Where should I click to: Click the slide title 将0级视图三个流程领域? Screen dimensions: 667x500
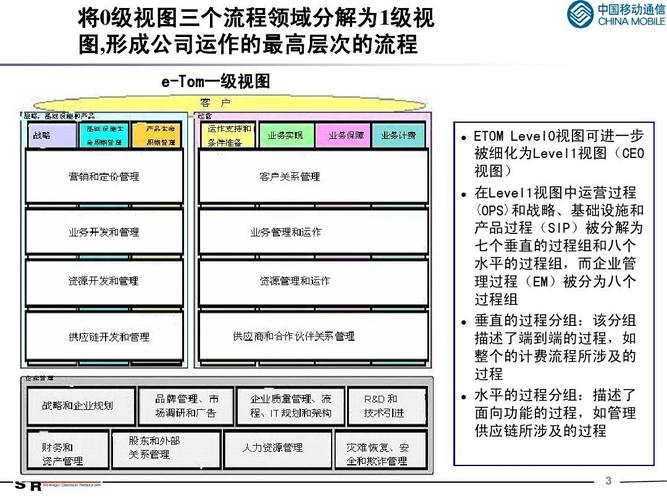click(256, 31)
